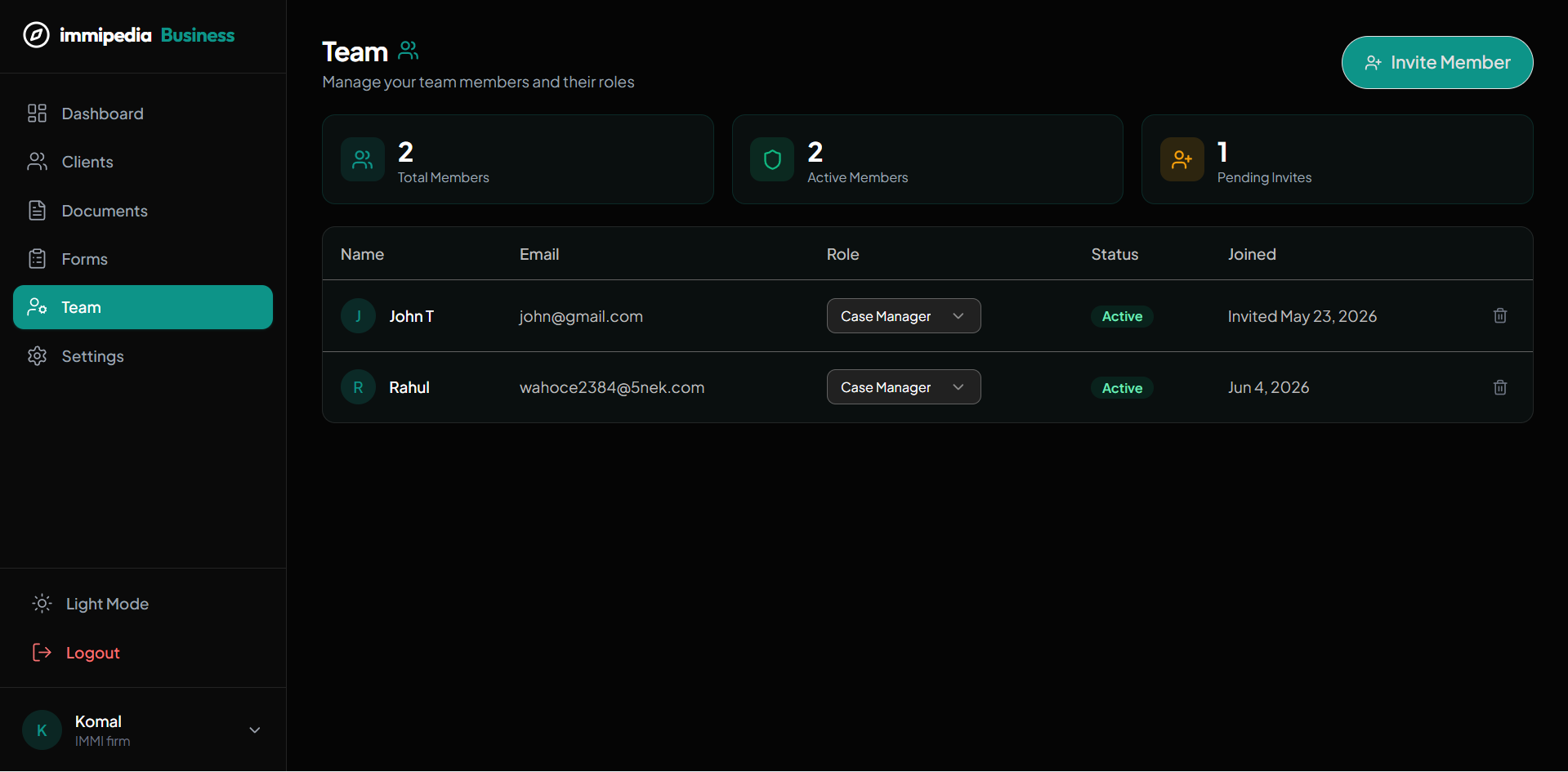Open John T's Case Manager role dropdown
Screen dimensions: 1568x772
[904, 316]
